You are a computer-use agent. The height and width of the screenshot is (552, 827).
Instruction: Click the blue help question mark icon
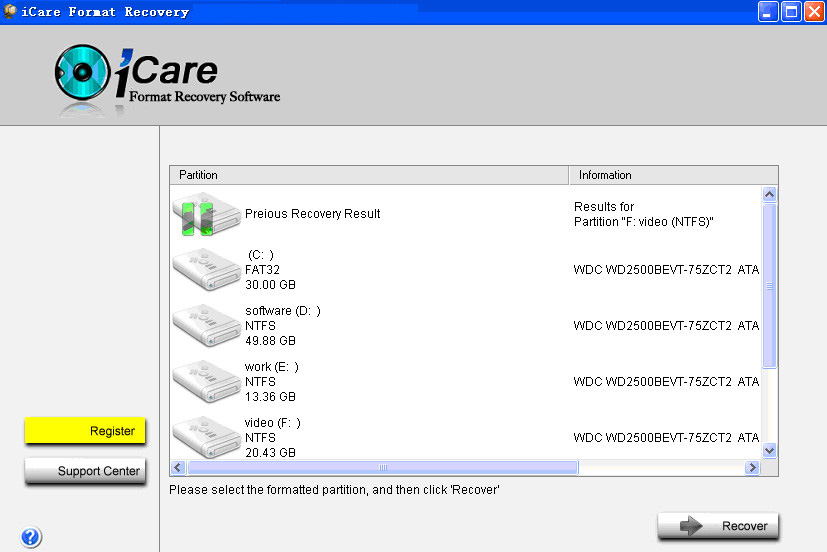31,537
